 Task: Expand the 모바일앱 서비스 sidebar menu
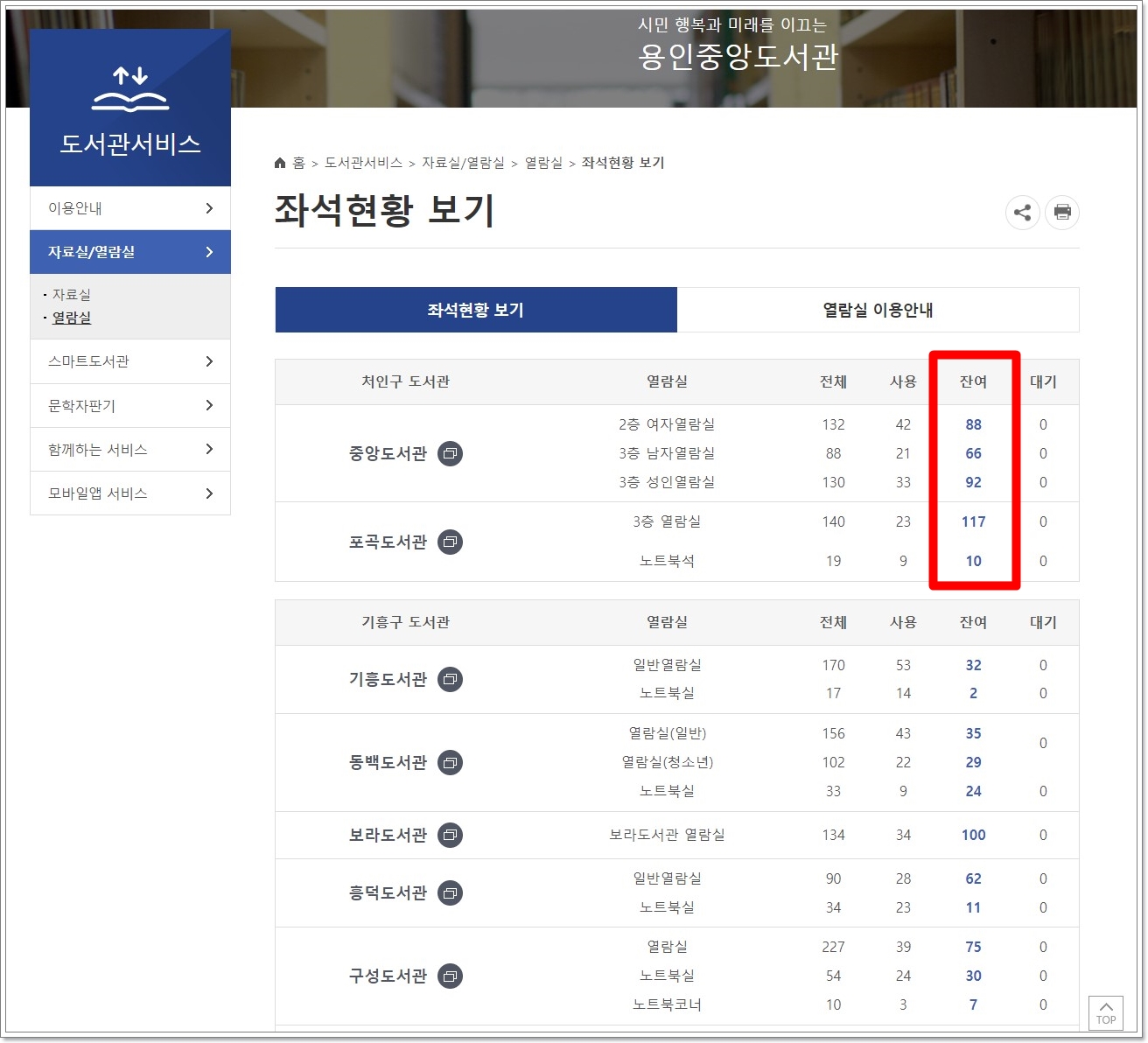(130, 493)
